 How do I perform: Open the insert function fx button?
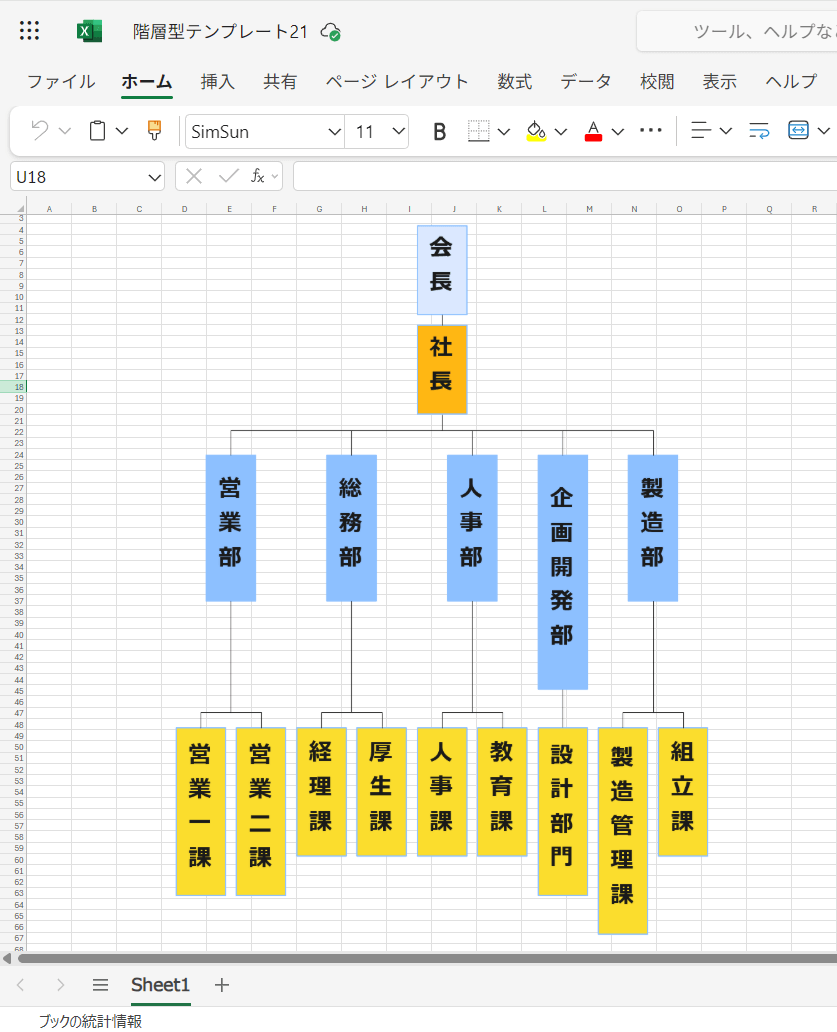point(257,176)
